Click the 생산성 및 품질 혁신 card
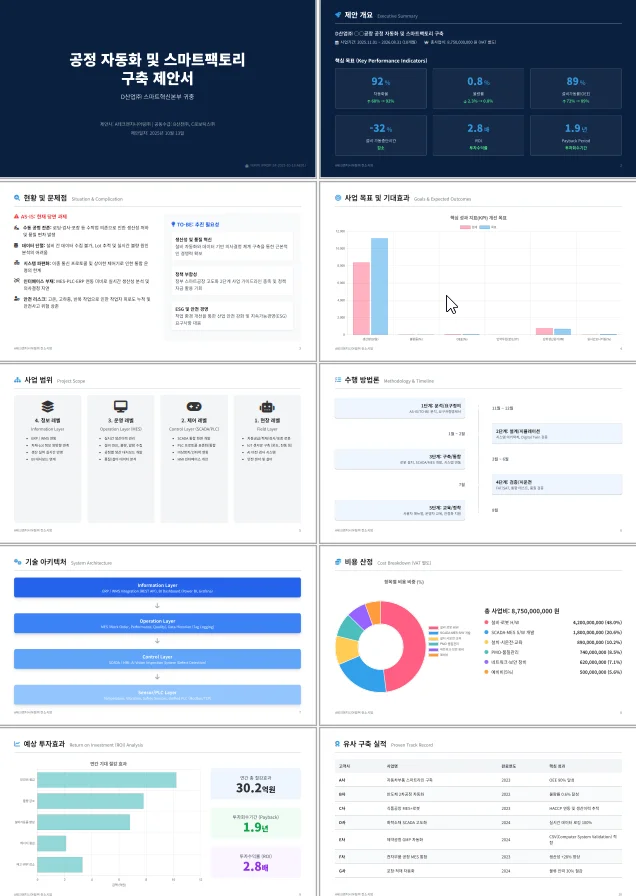The width and height of the screenshot is (636, 896). (232, 246)
